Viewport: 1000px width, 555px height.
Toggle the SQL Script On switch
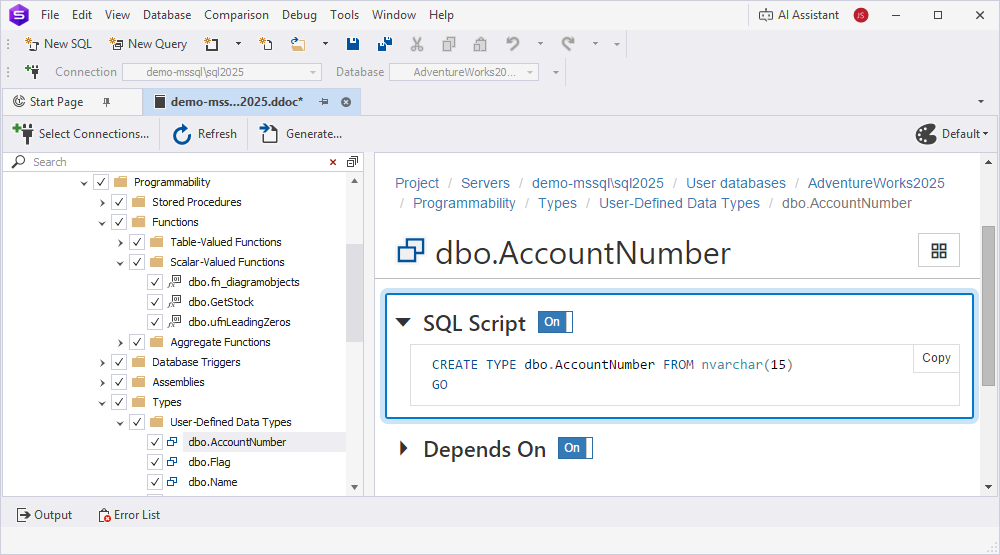point(555,322)
